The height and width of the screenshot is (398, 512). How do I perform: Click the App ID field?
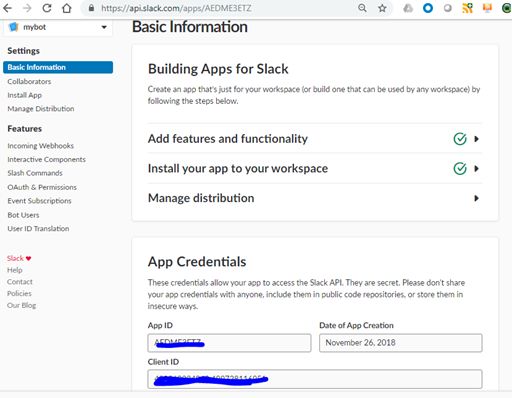[229, 343]
